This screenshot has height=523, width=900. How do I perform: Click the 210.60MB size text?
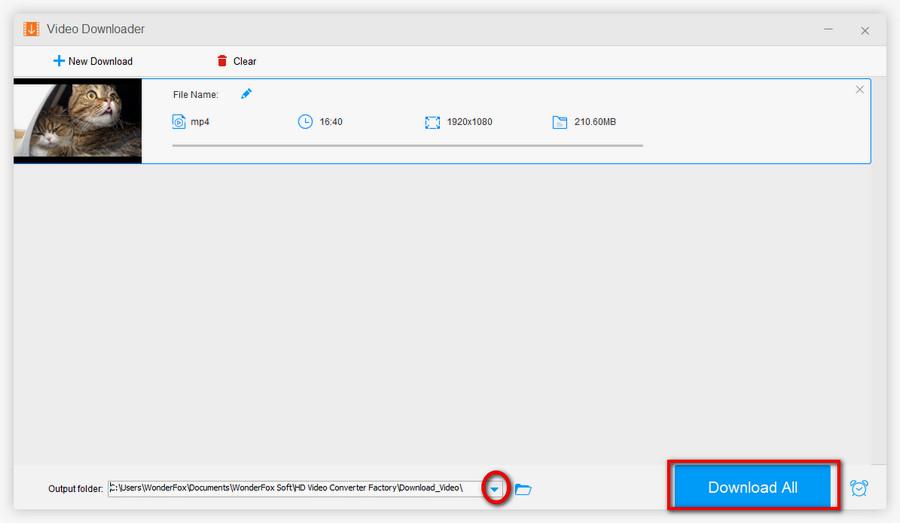(595, 122)
